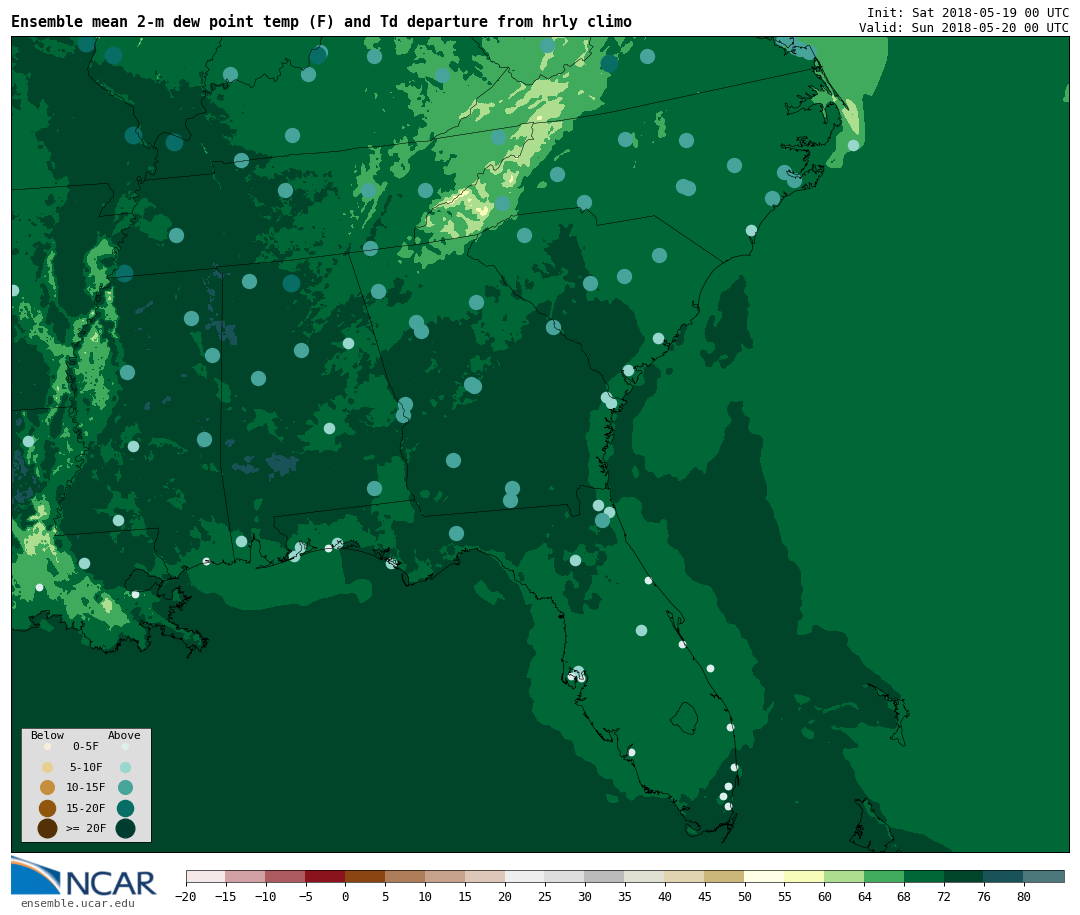Open the ensemble.ucar.edu link

[x=78, y=903]
